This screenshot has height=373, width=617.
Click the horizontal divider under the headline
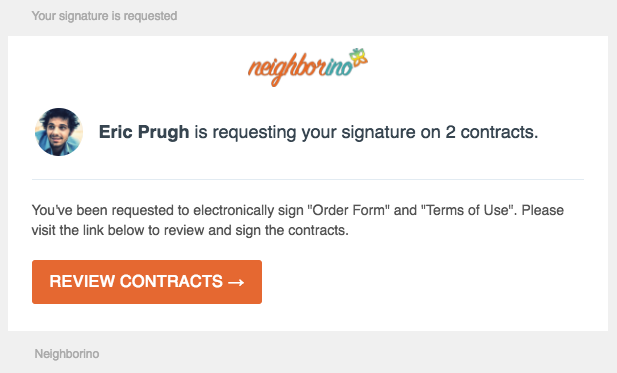[x=308, y=179]
